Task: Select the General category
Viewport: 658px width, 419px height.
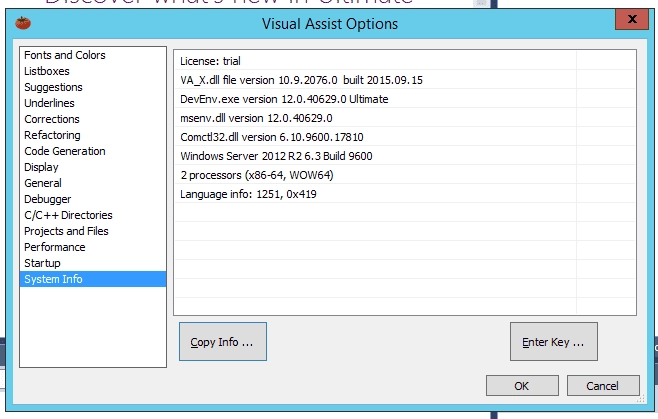Action: (93, 183)
